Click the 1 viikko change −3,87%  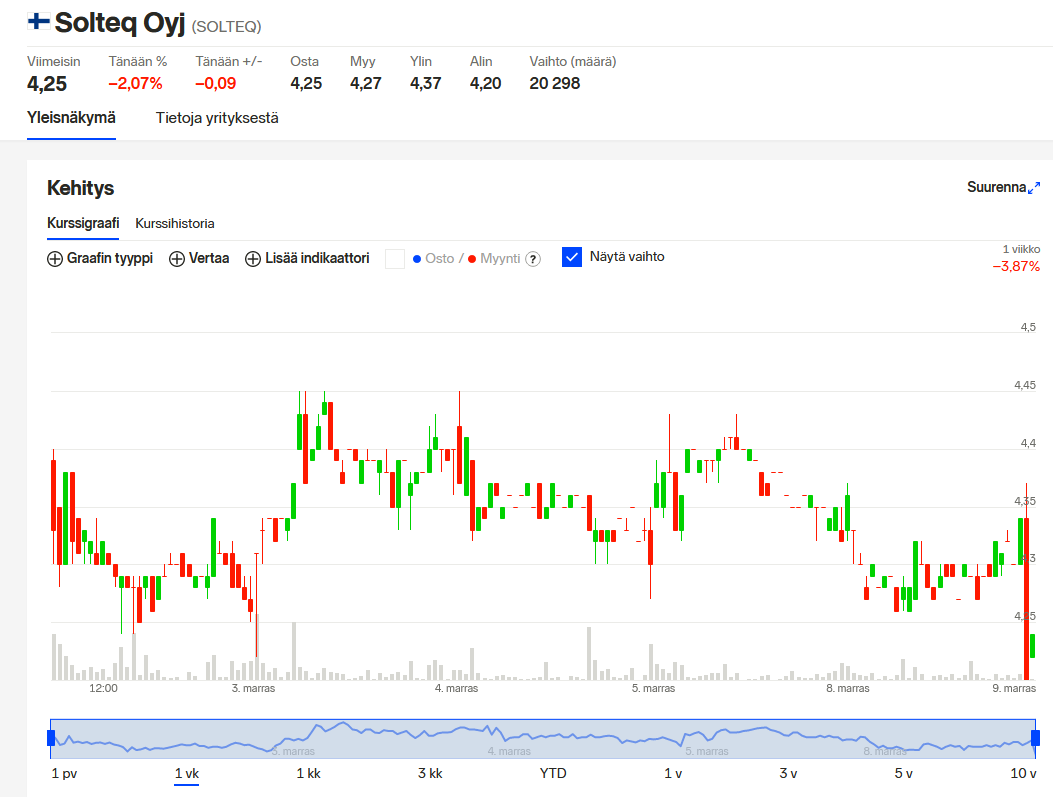(x=1016, y=267)
